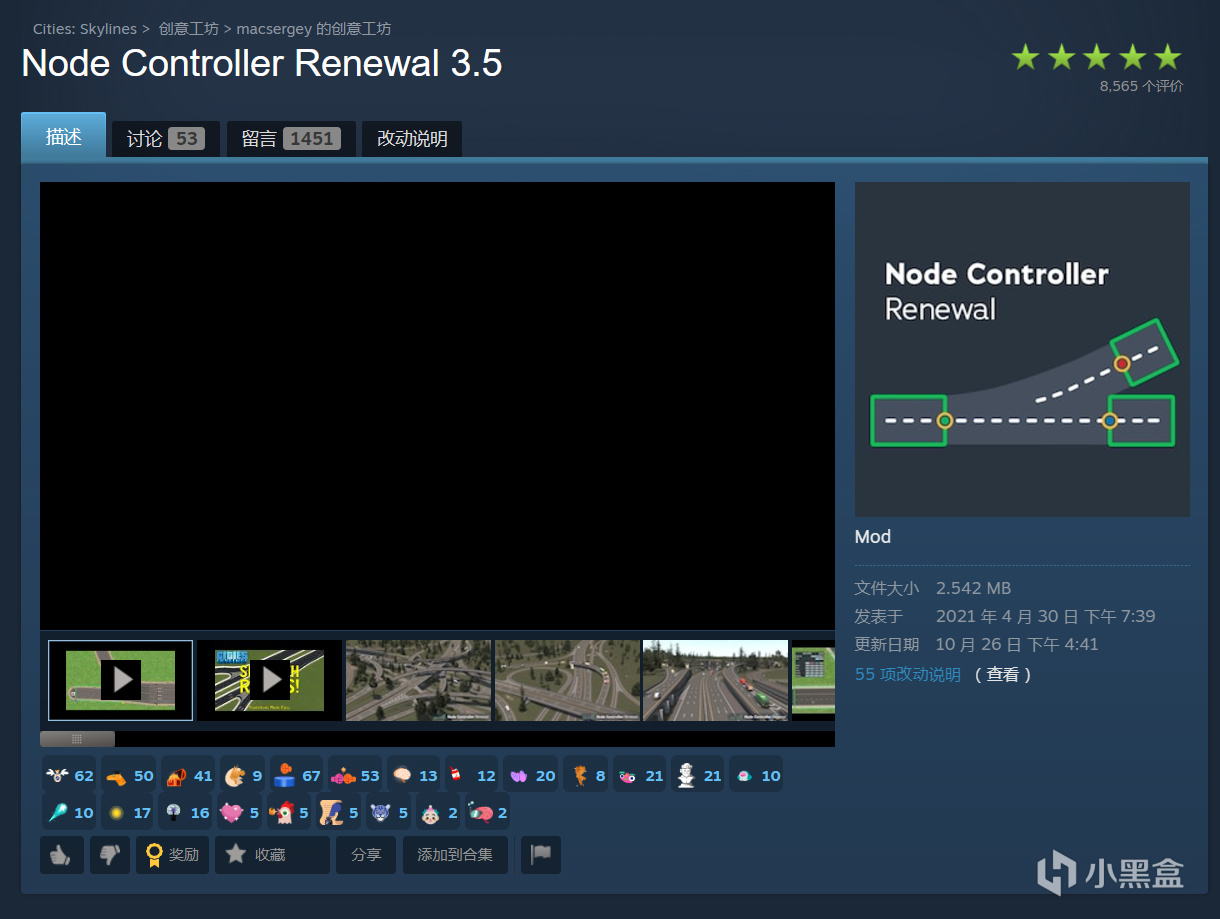This screenshot has width=1220, height=919.
Task: Open the 讨论 discussions tab
Action: pos(165,139)
